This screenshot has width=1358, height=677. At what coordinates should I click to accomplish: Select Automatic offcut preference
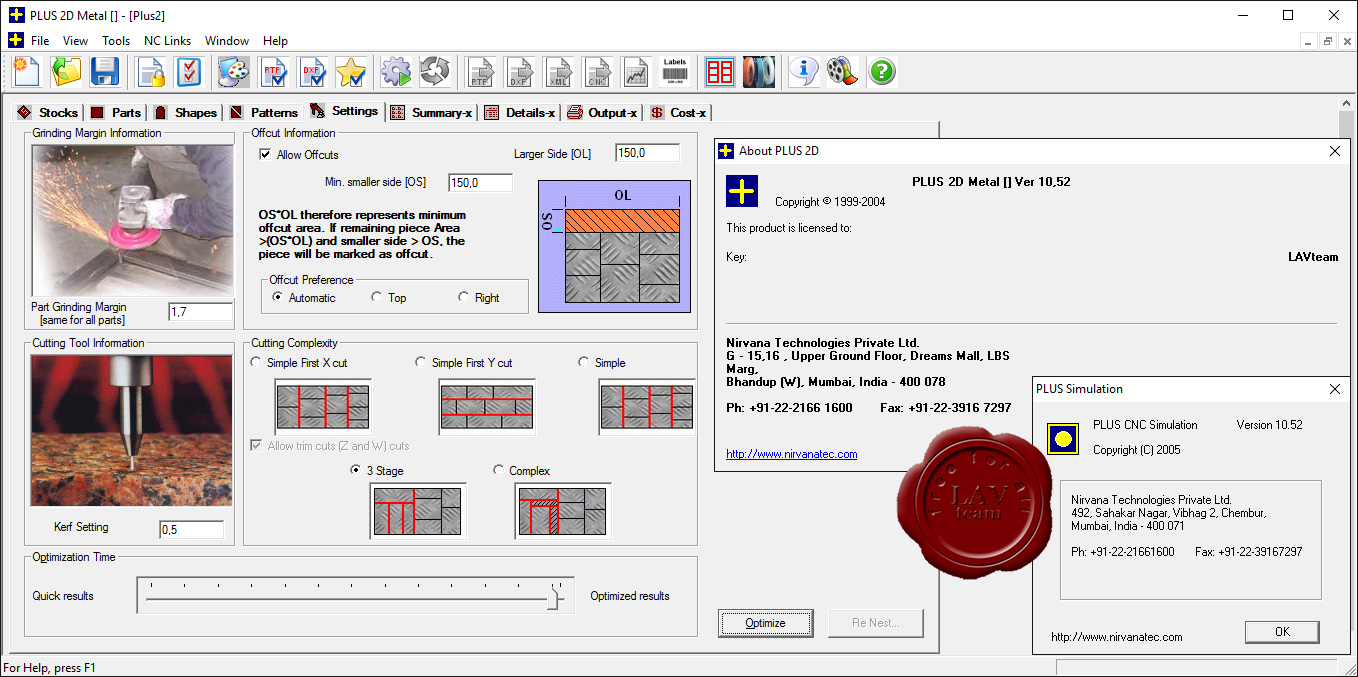point(278,298)
